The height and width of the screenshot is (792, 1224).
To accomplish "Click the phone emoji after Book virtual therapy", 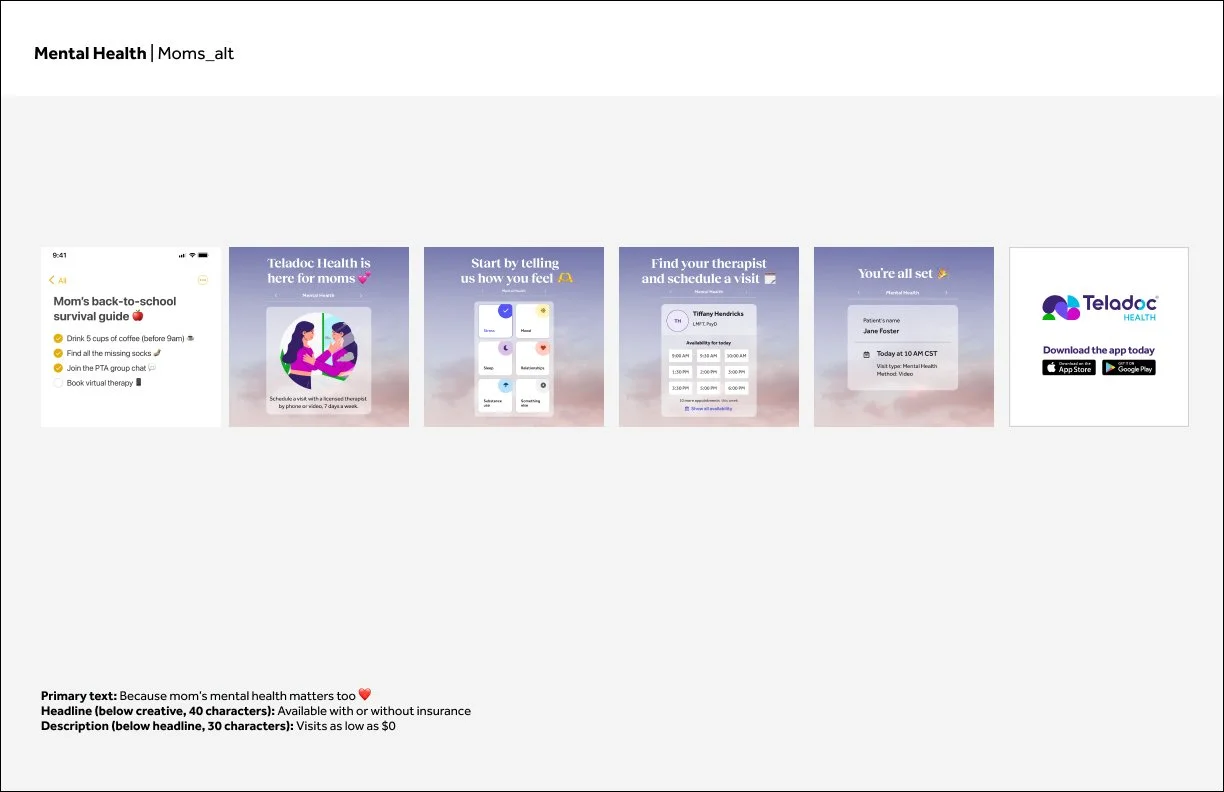I will click(139, 383).
